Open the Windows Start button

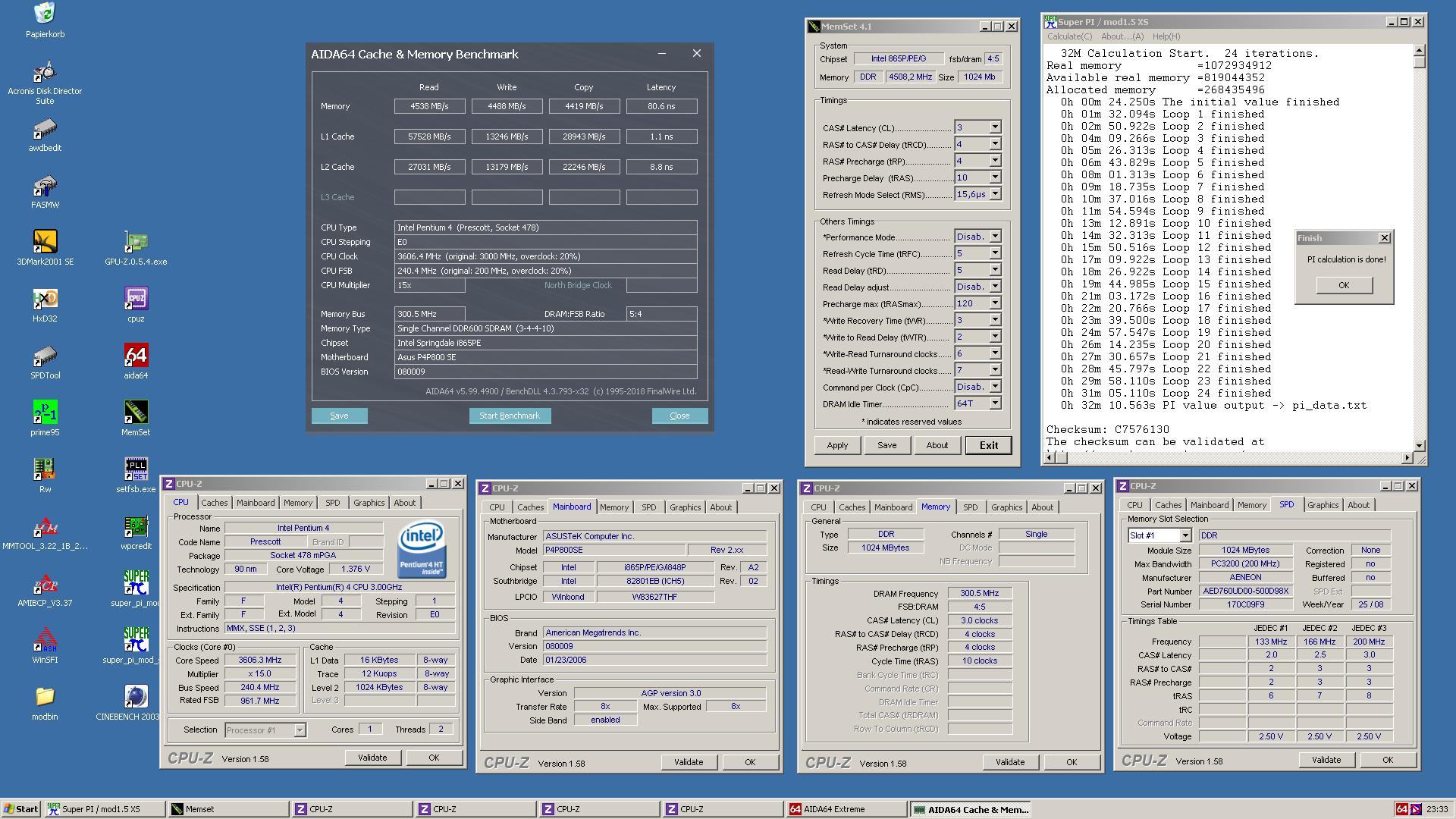(x=21, y=809)
